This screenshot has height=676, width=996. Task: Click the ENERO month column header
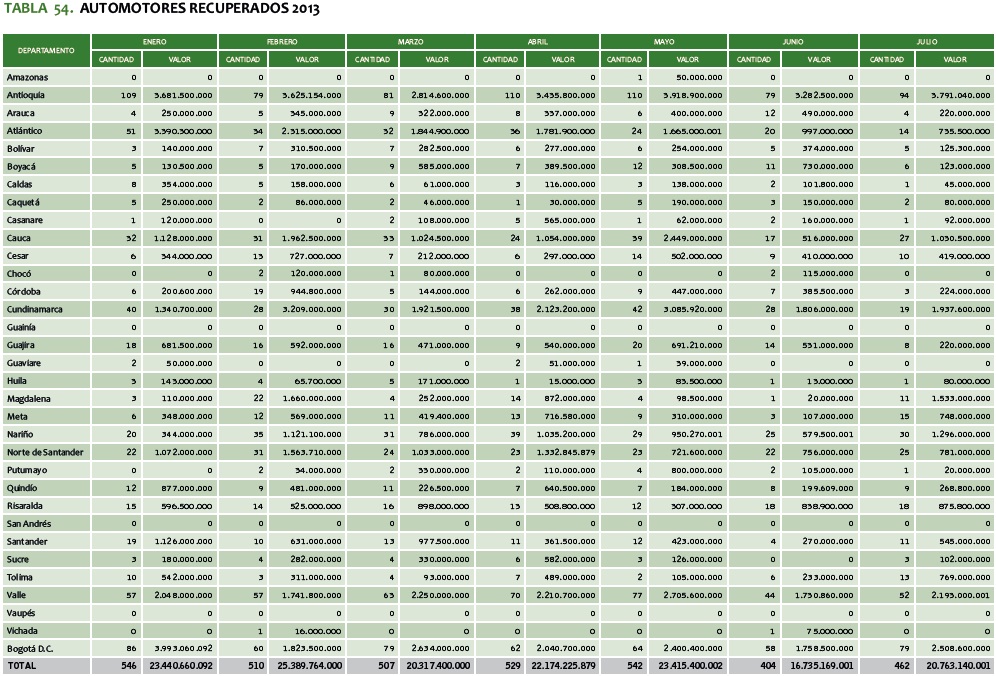tap(154, 43)
